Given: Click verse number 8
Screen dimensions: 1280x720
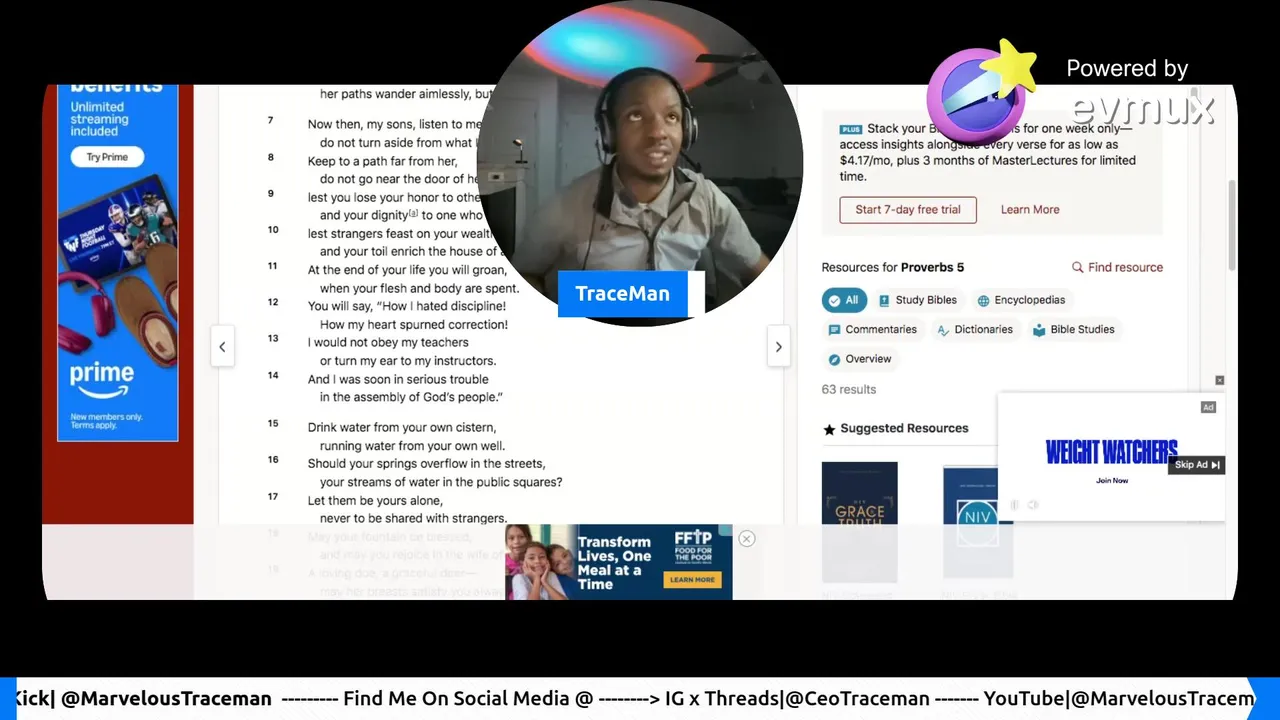Looking at the screenshot, I should click(x=270, y=158).
